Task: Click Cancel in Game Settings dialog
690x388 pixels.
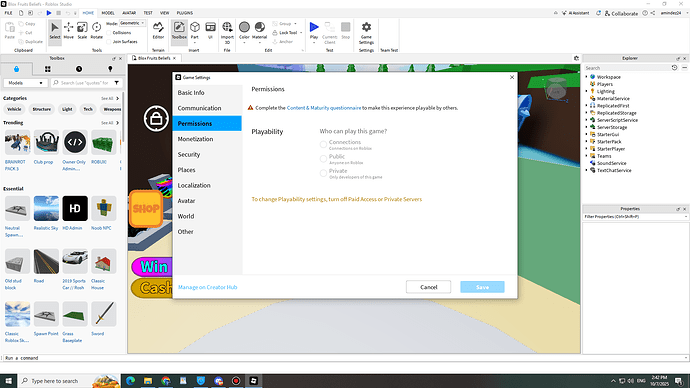Action: (429, 287)
